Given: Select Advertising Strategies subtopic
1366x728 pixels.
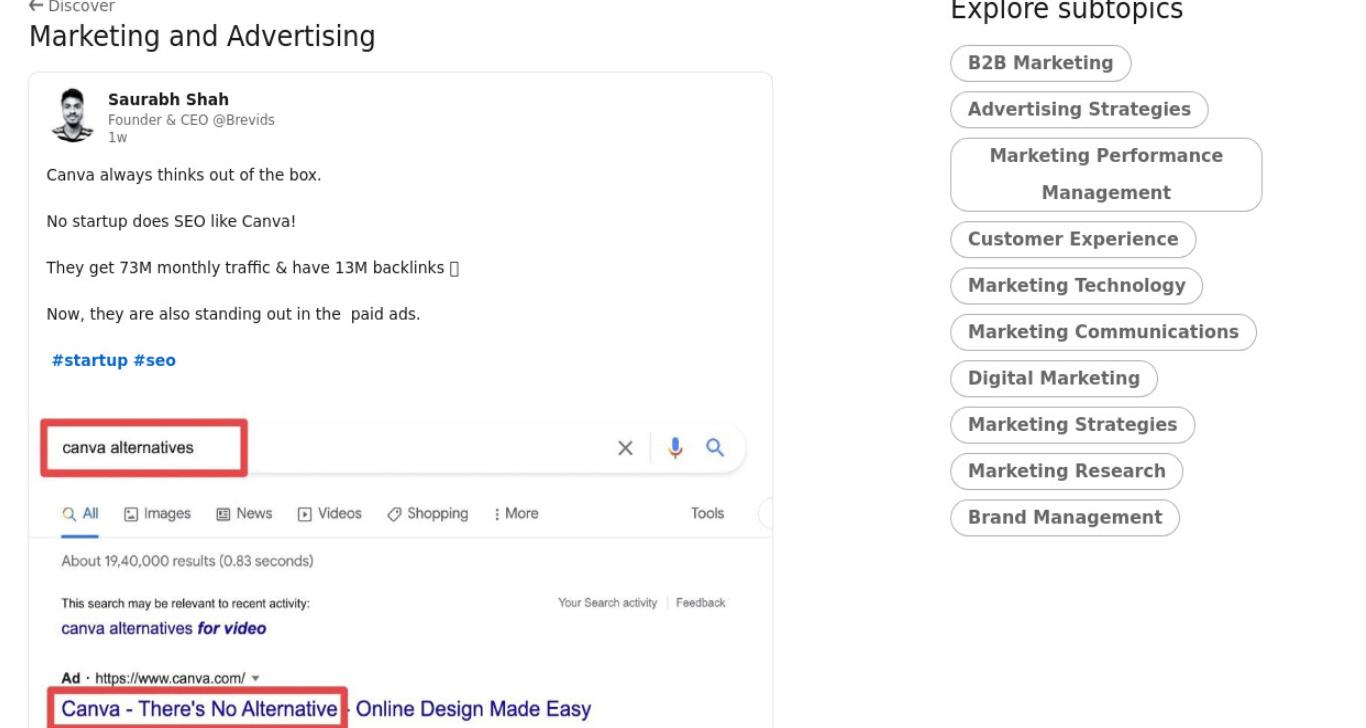Looking at the screenshot, I should tap(1079, 109).
